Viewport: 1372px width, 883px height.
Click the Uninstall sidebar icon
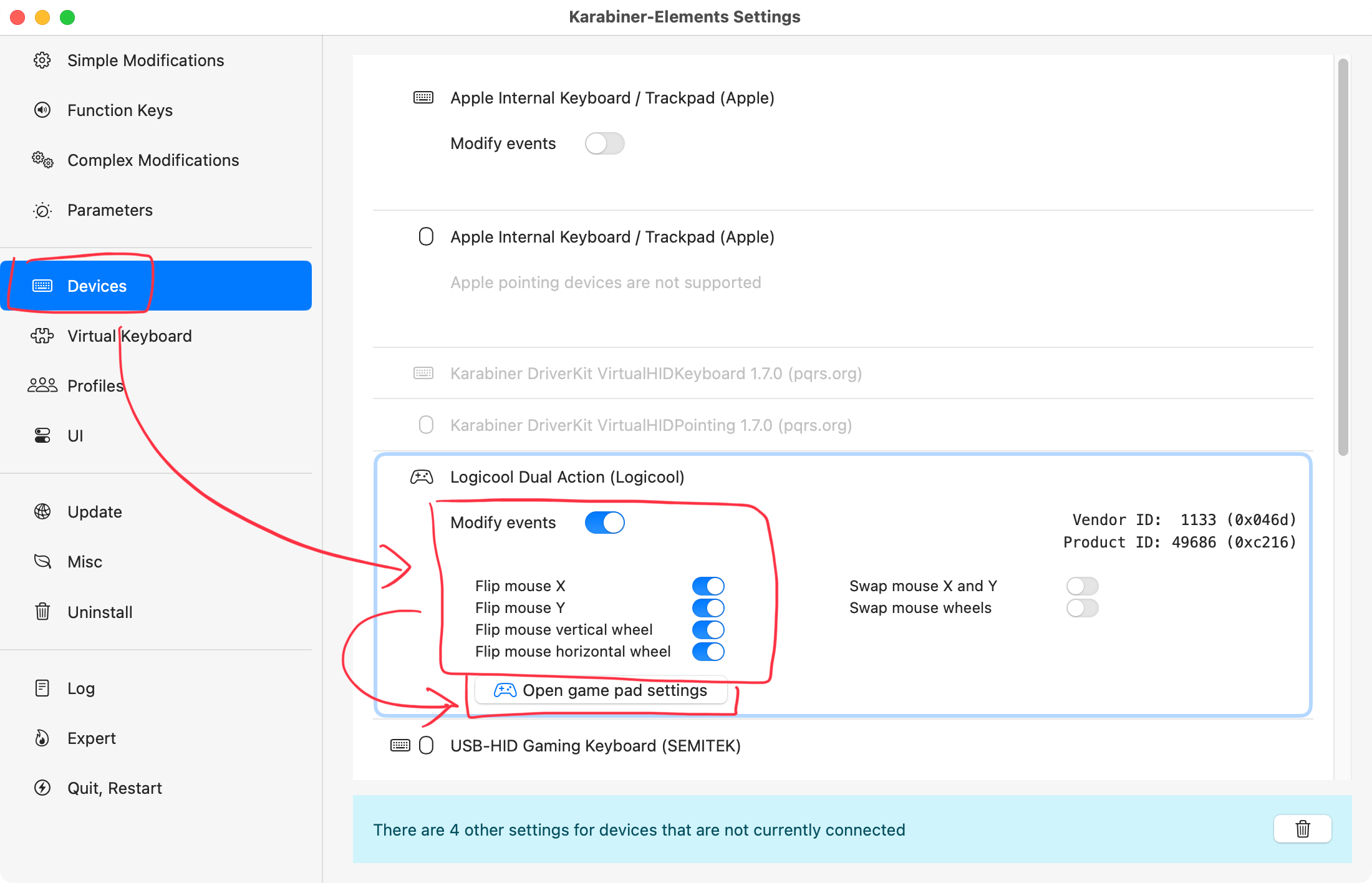[42, 611]
